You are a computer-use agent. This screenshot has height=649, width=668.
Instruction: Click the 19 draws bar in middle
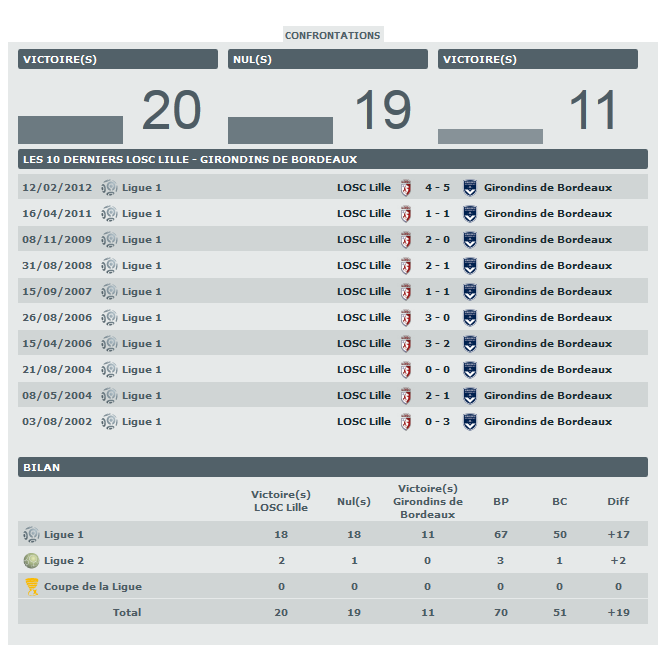280,131
